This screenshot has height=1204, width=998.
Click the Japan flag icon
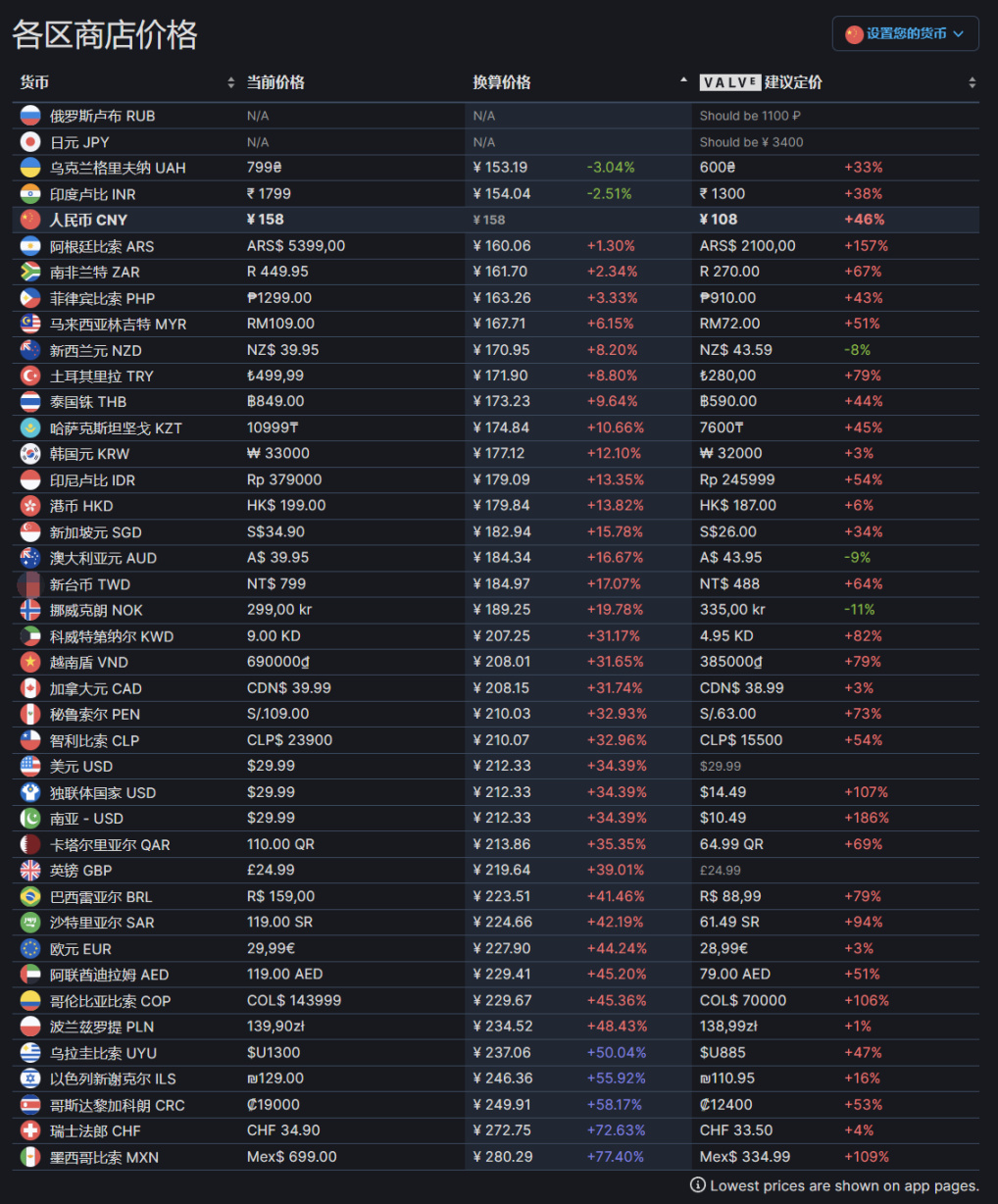click(x=30, y=142)
